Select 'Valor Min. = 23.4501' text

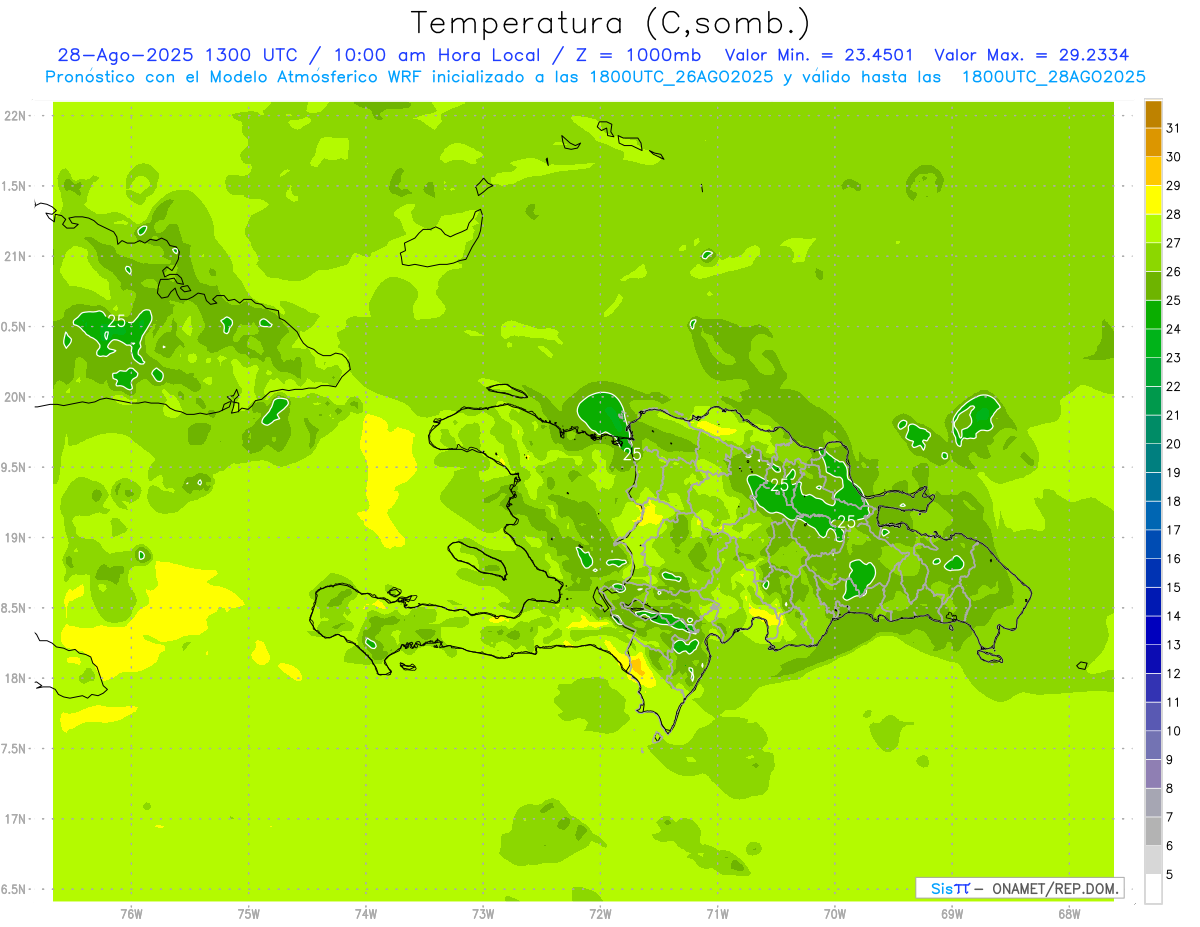click(x=821, y=55)
